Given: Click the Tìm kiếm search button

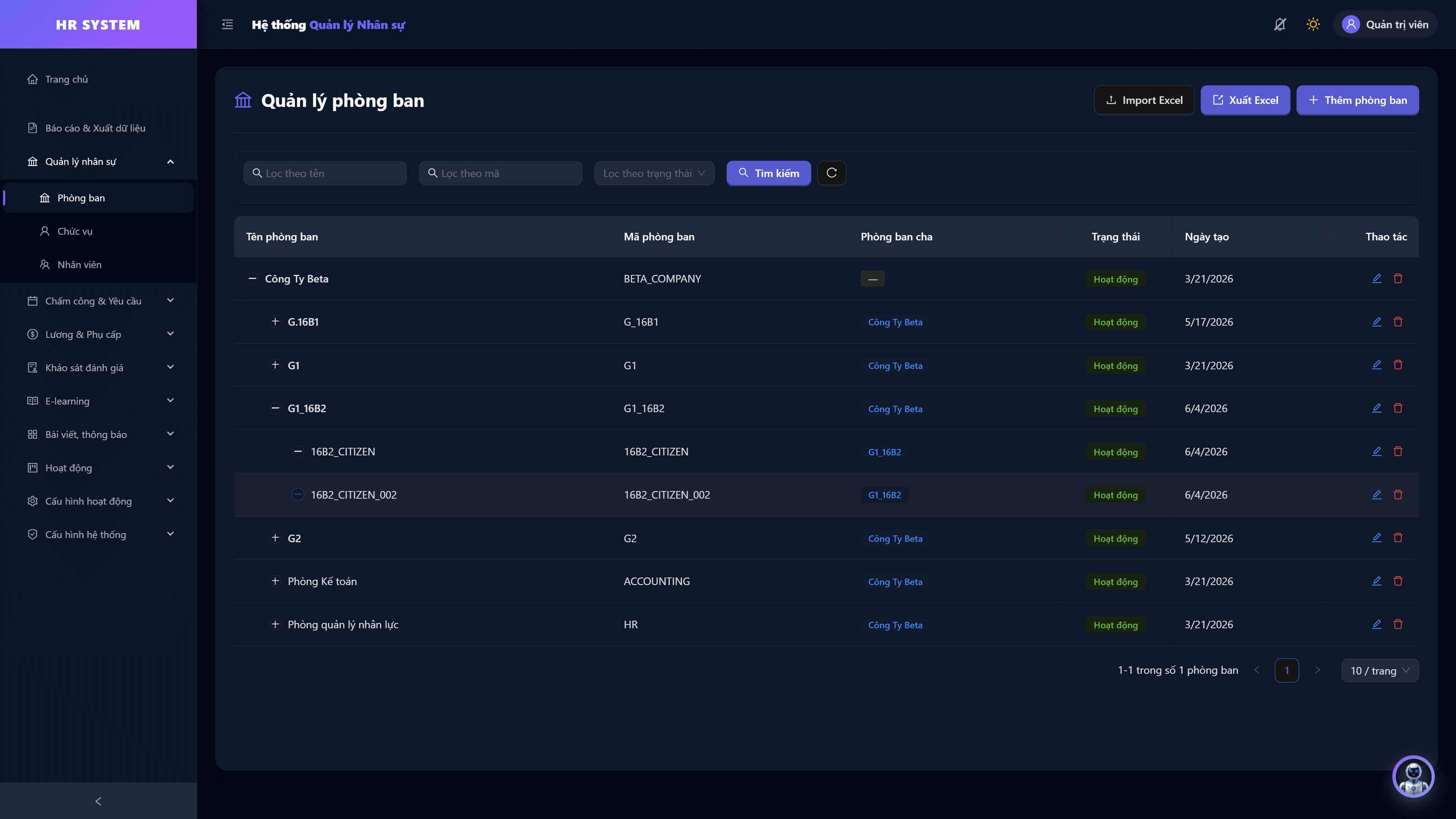Looking at the screenshot, I should point(769,173).
